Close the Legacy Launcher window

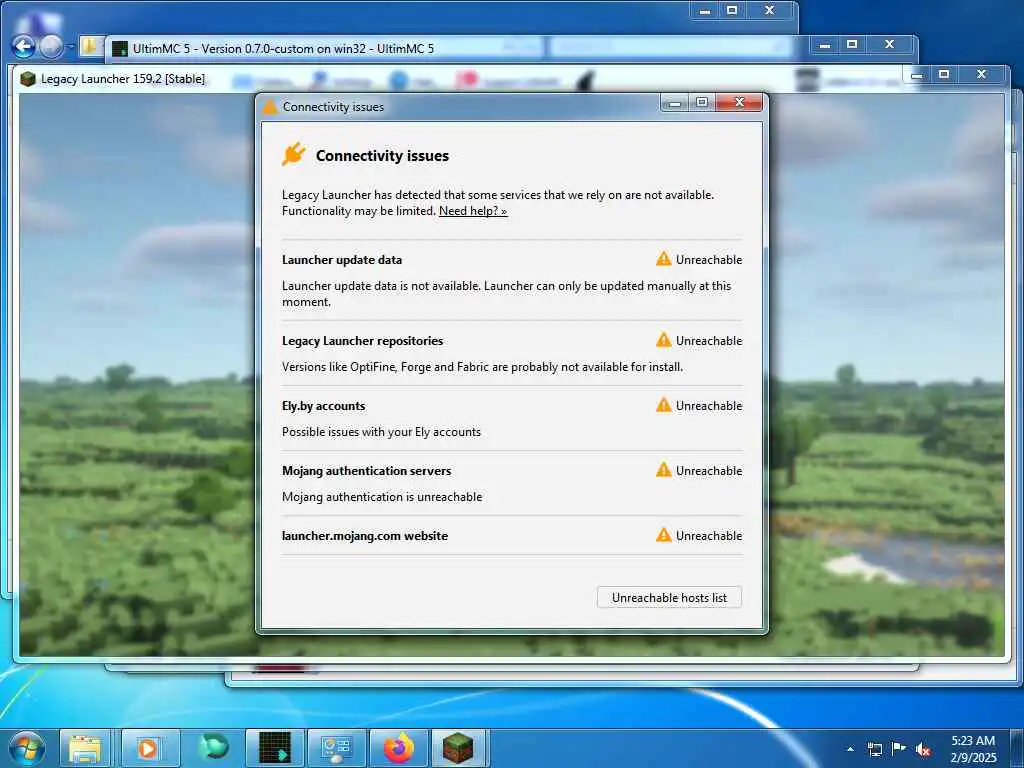[x=981, y=74]
